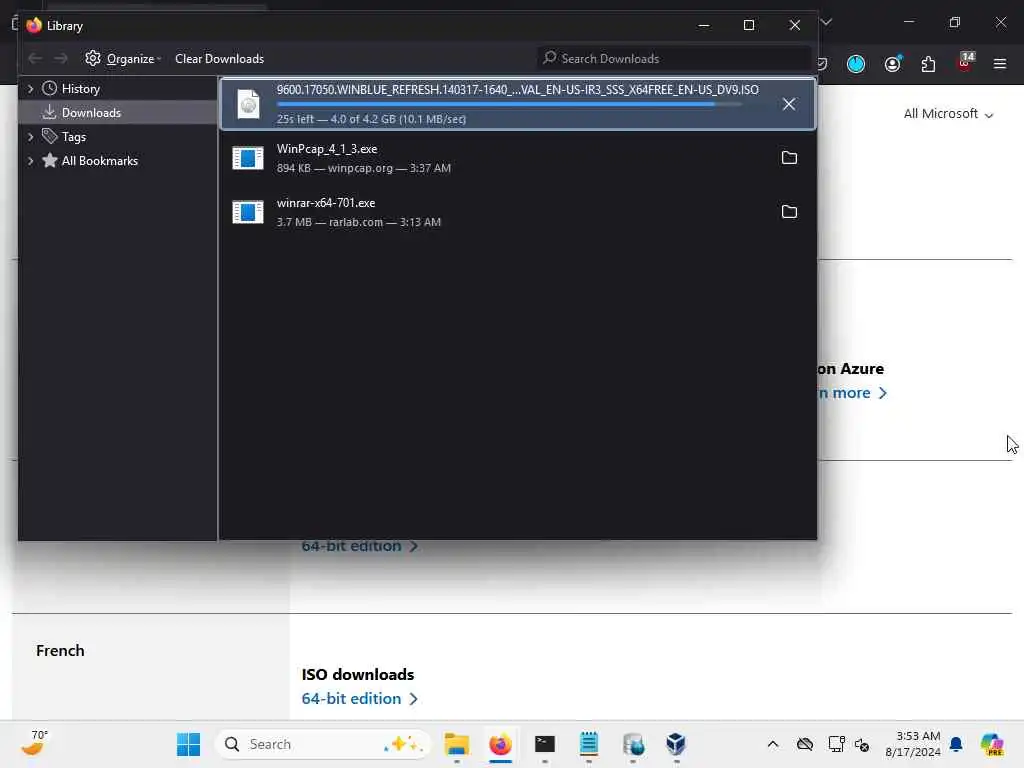
Task: Click the cloud sync off tray icon
Action: point(805,744)
